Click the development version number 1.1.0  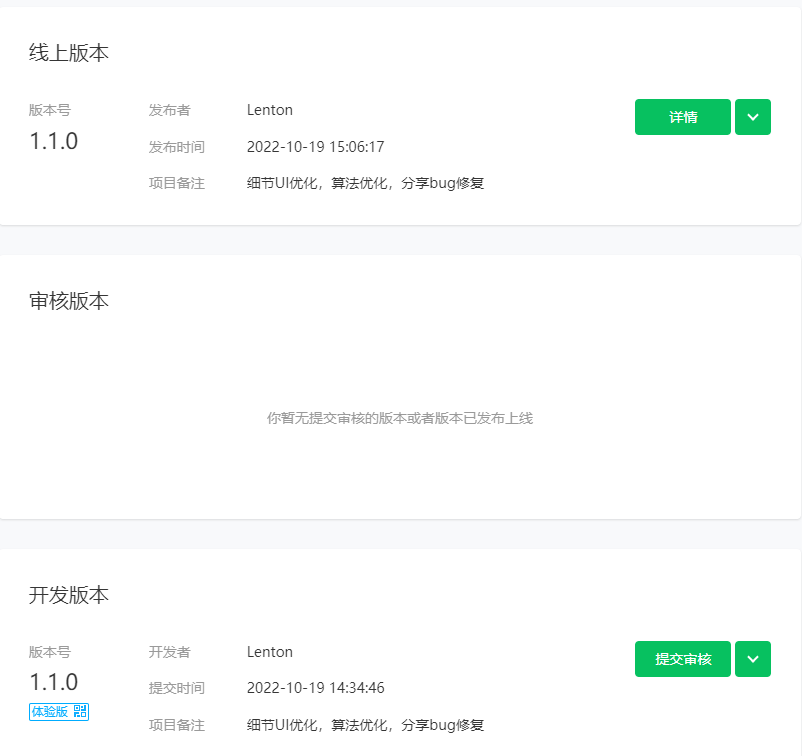(54, 682)
